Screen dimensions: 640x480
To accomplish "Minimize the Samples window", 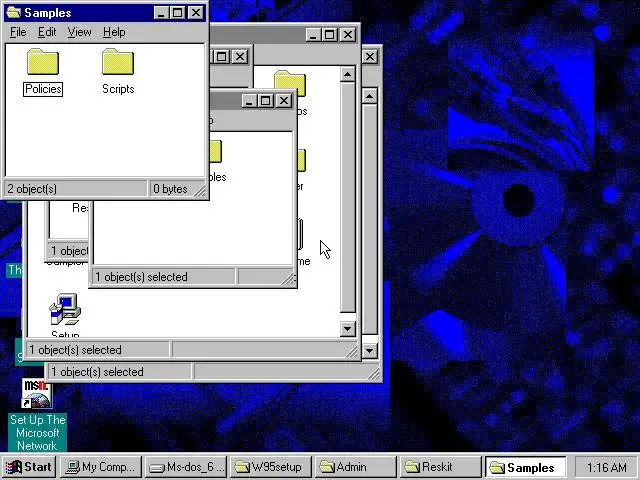I will point(161,13).
